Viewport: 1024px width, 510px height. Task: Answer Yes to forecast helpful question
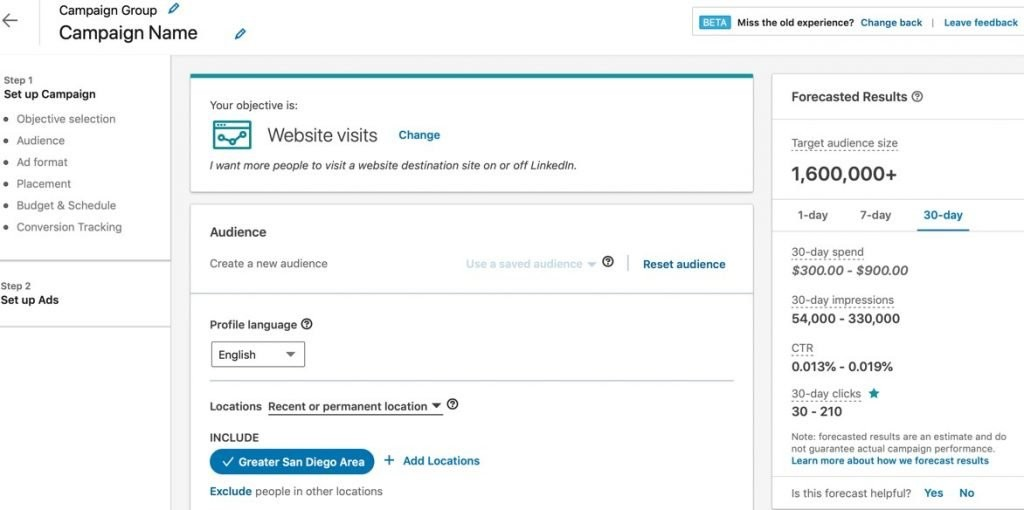point(933,493)
